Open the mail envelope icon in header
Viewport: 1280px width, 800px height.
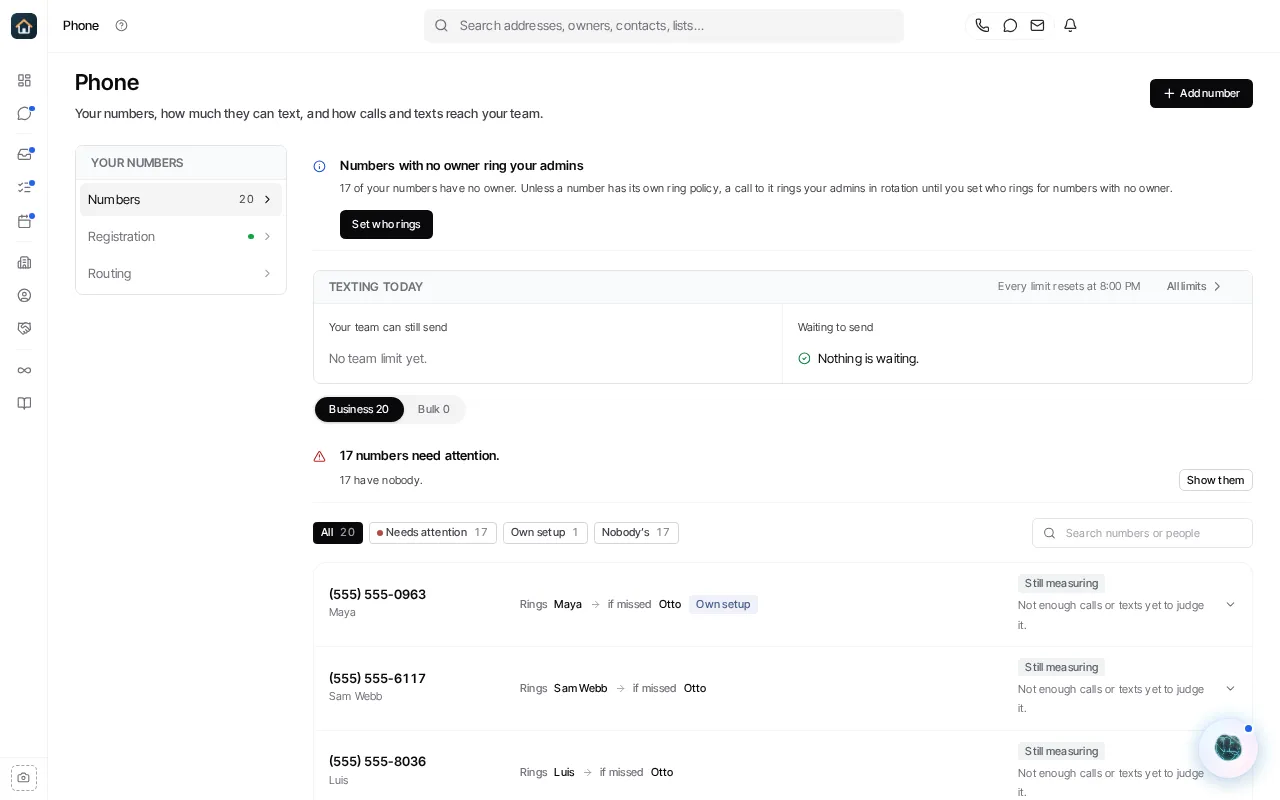click(1037, 26)
